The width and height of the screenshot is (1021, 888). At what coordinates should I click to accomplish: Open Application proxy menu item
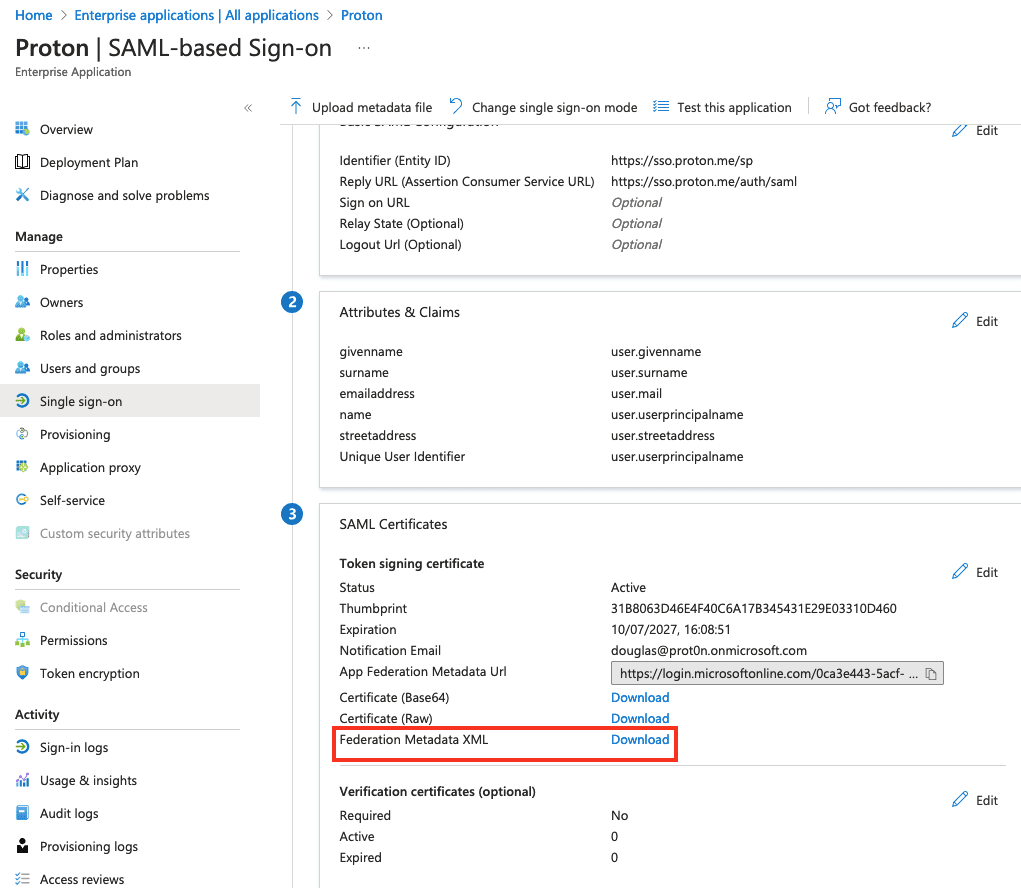click(91, 467)
